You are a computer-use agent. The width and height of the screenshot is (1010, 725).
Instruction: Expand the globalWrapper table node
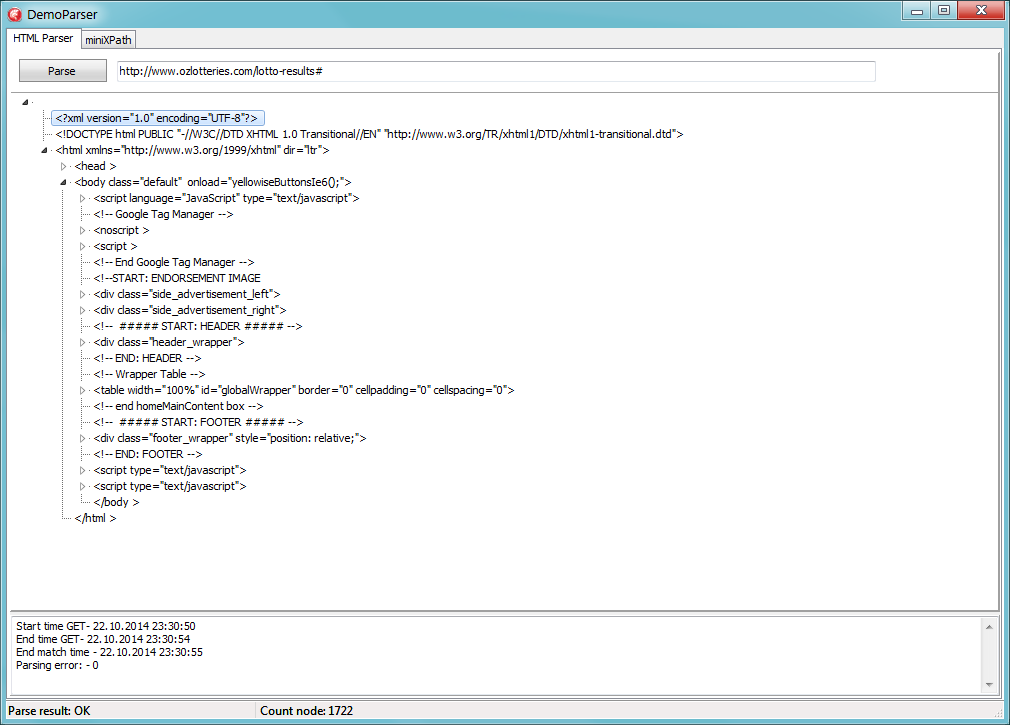[82, 390]
